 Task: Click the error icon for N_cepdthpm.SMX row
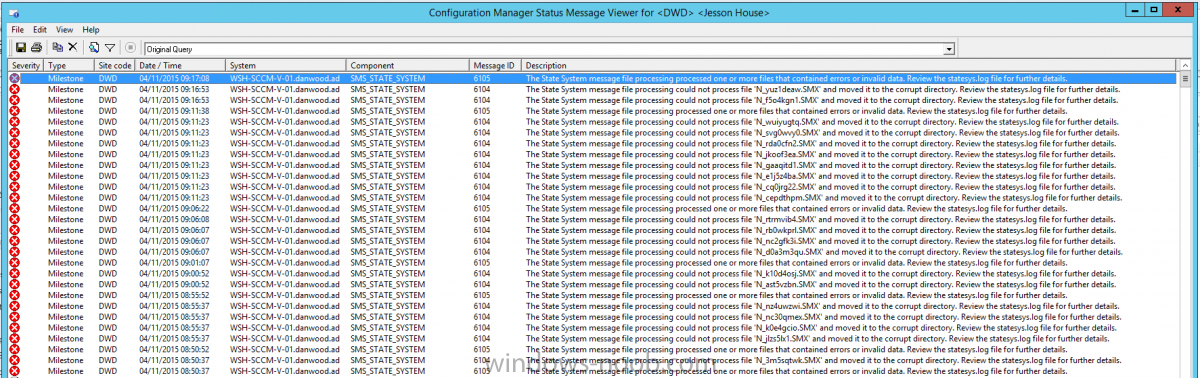click(x=15, y=197)
